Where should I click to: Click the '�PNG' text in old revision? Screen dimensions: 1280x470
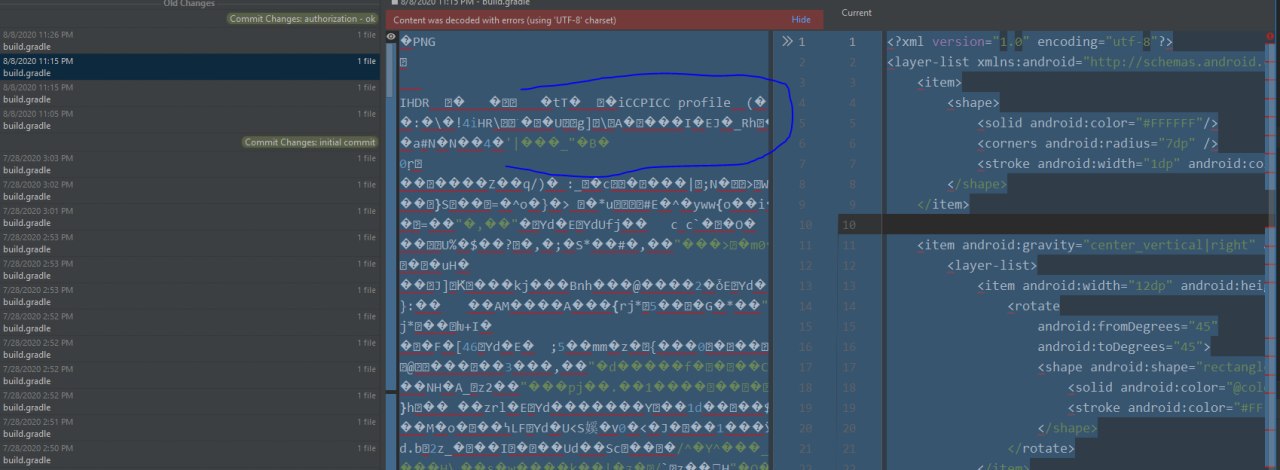coord(418,42)
